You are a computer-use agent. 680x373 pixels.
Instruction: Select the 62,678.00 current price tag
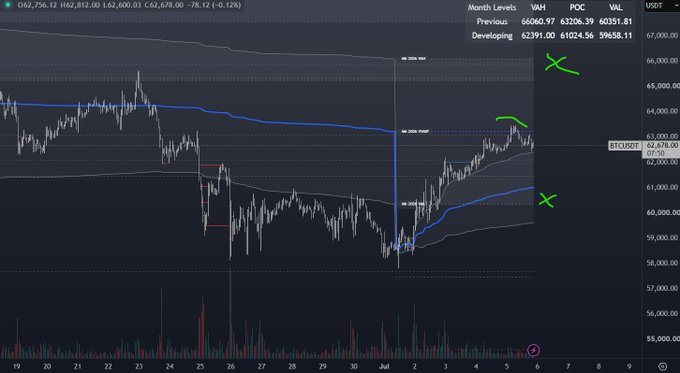662,145
